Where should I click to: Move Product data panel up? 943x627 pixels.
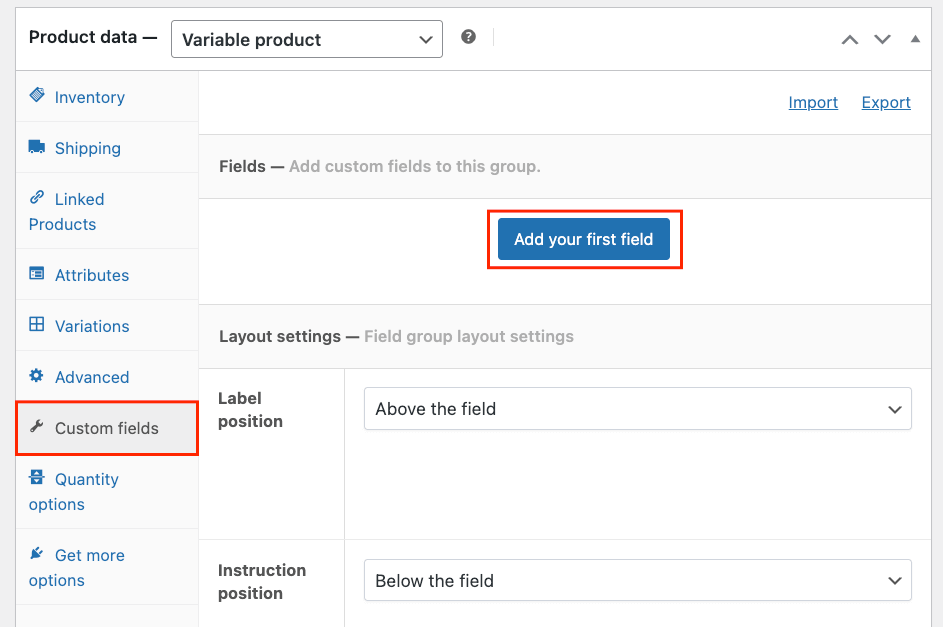850,40
